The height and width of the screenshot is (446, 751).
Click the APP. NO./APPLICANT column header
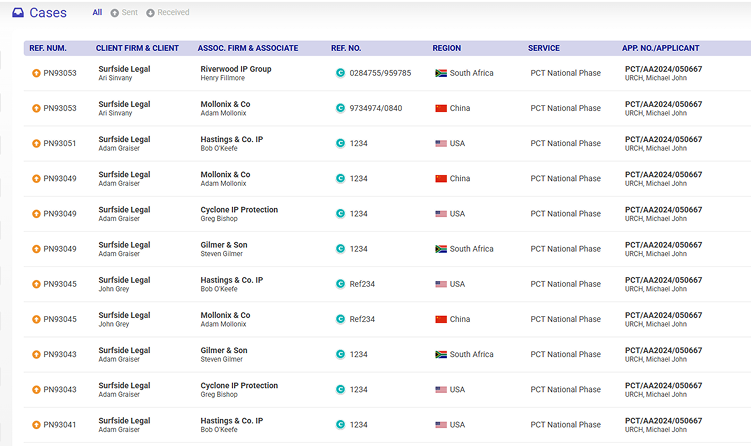pos(660,48)
